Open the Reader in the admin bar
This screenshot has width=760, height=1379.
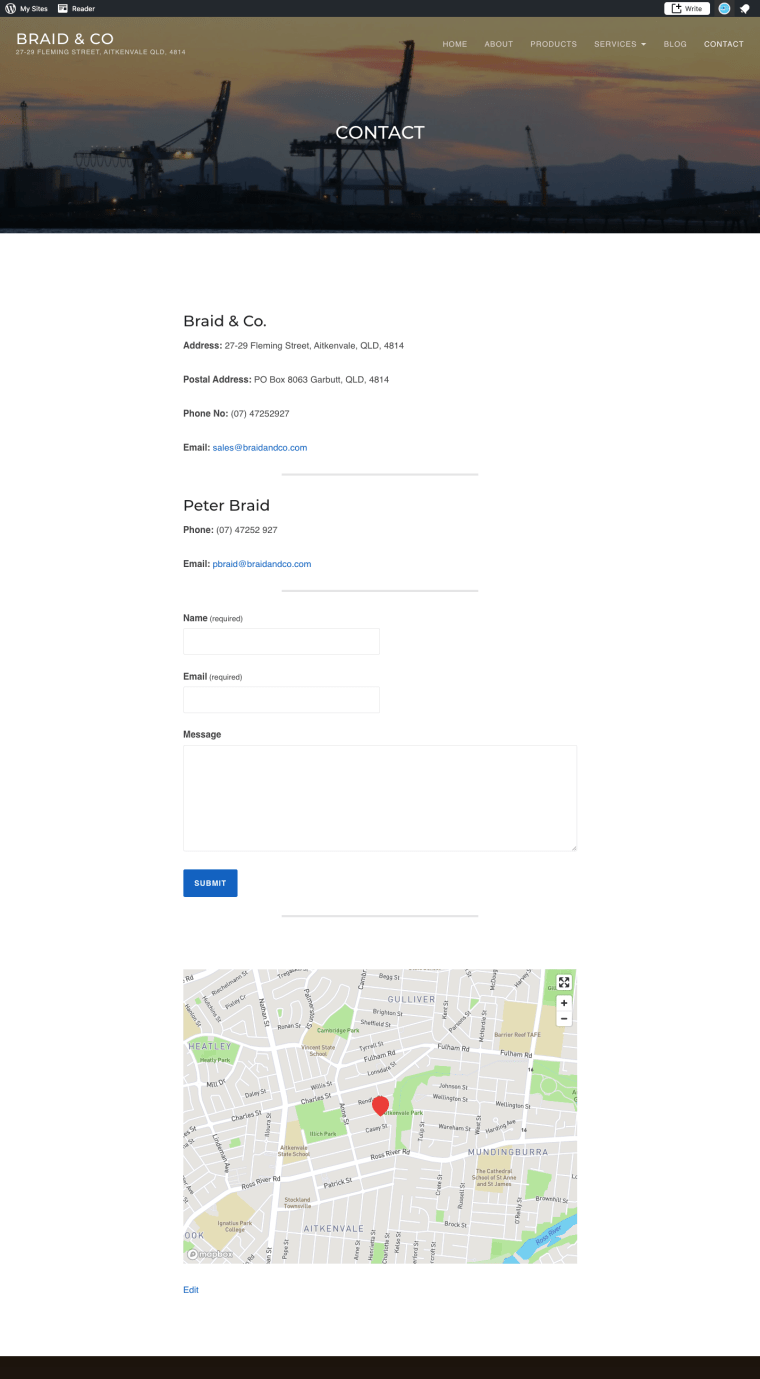point(77,8)
